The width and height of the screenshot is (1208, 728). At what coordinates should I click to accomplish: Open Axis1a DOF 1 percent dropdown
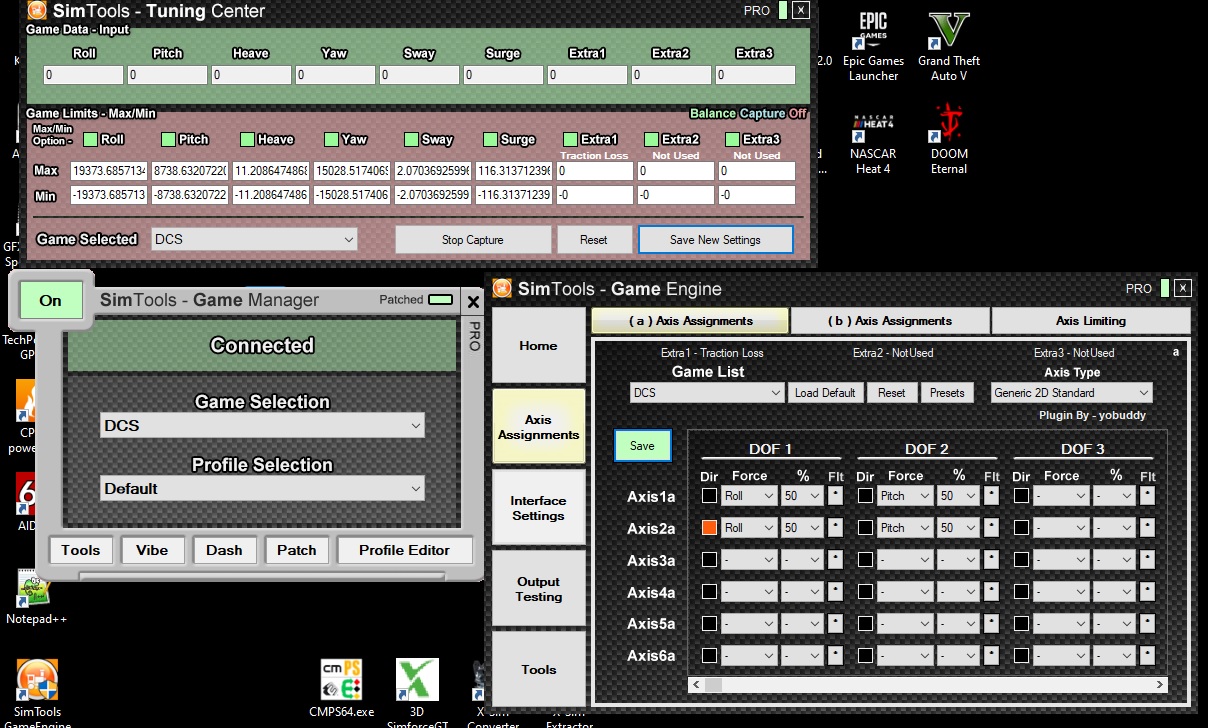pyautogui.click(x=802, y=495)
